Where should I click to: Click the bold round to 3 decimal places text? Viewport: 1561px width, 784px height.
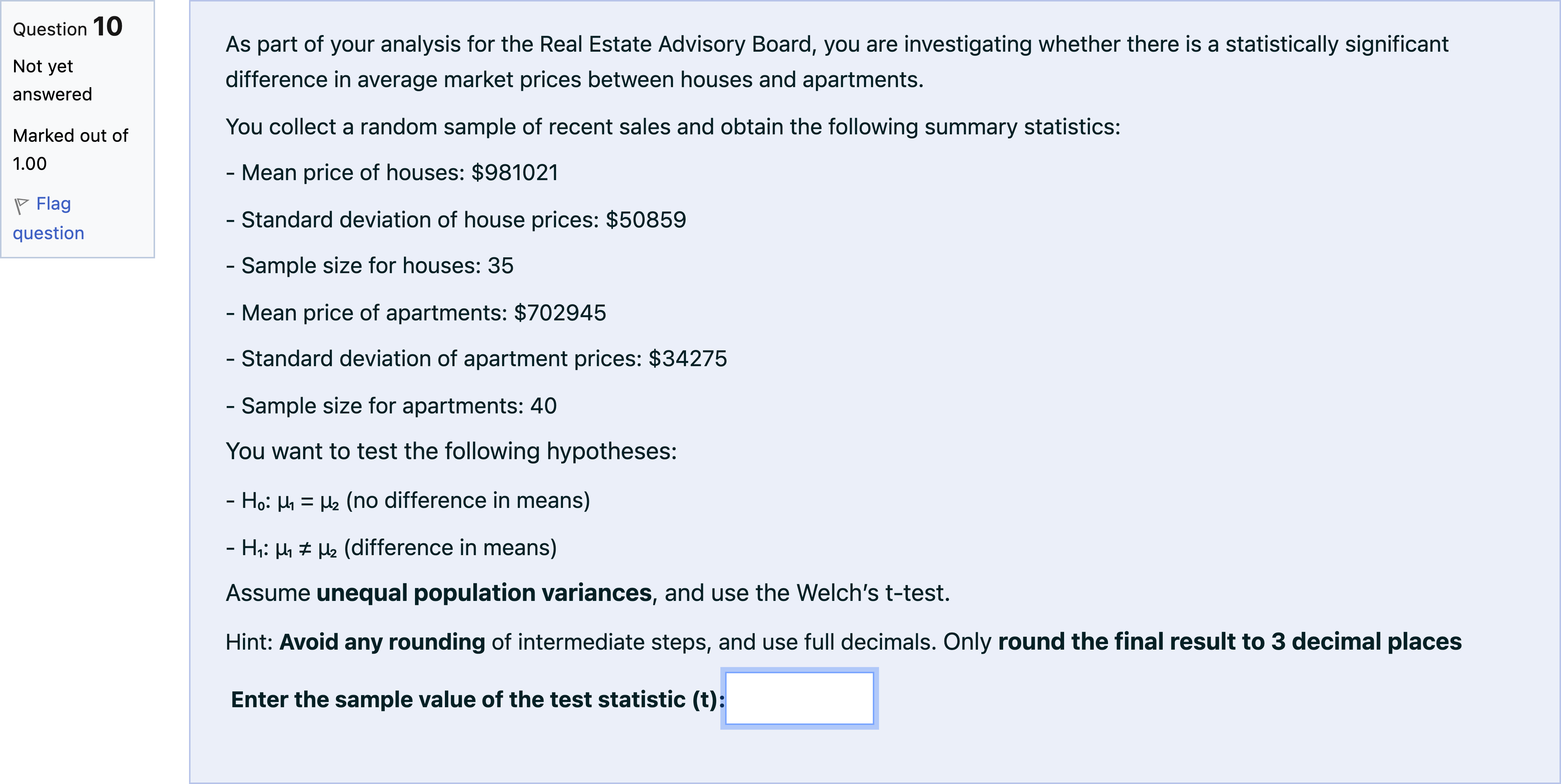click(x=1229, y=642)
